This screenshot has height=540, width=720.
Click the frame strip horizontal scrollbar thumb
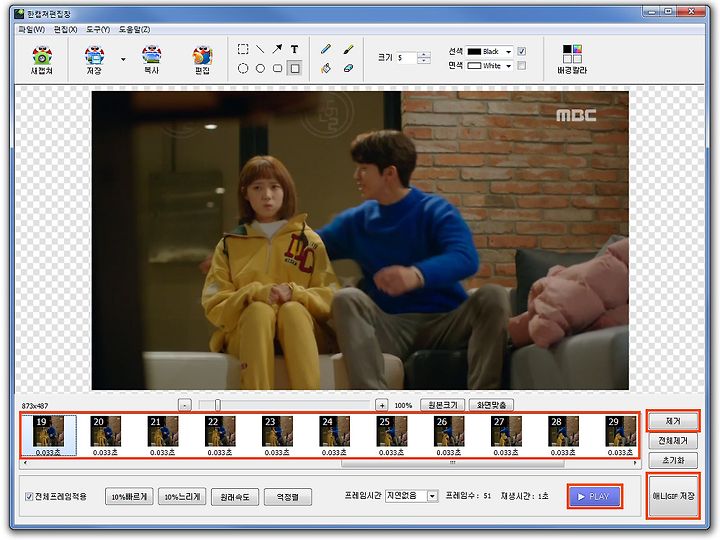453,463
